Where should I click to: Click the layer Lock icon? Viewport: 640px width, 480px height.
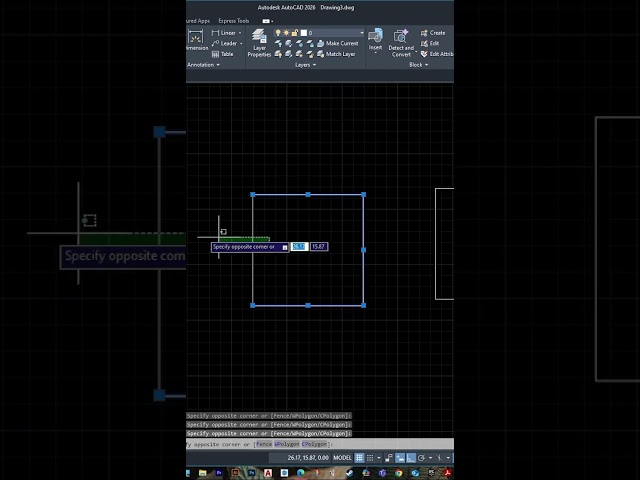[310, 43]
